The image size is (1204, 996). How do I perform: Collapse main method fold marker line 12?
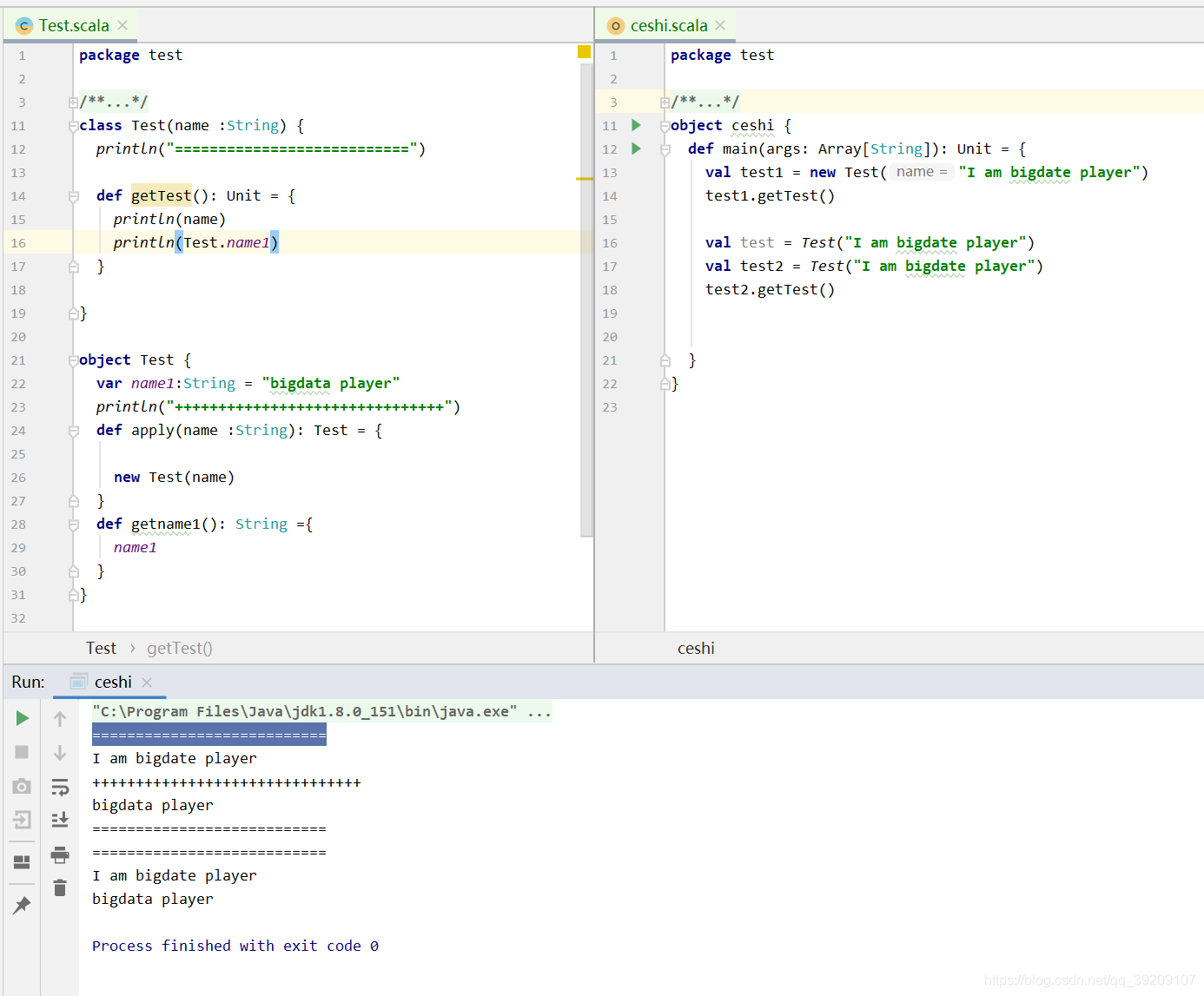click(665, 149)
